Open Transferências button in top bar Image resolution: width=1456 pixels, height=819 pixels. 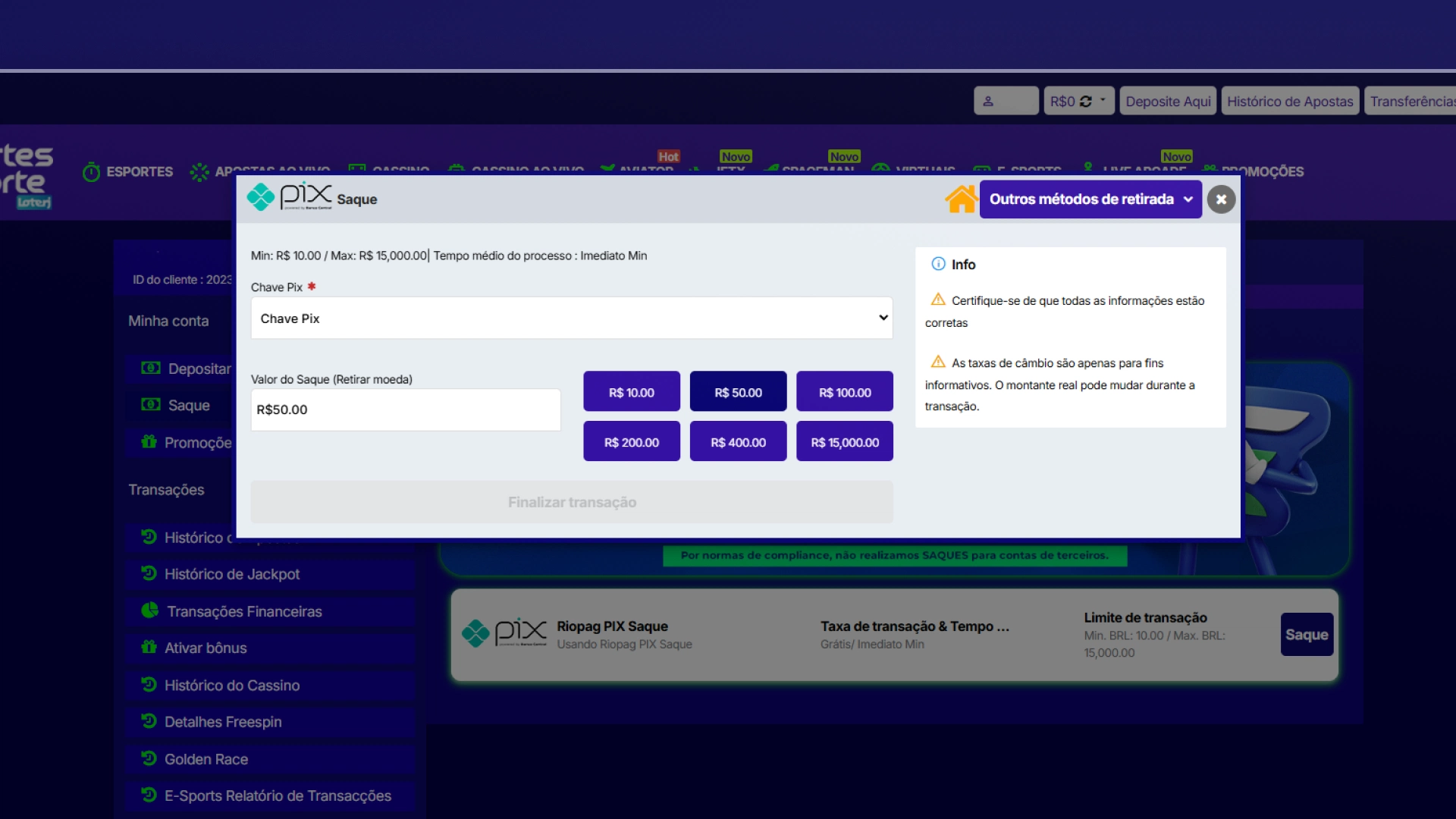coord(1411,101)
